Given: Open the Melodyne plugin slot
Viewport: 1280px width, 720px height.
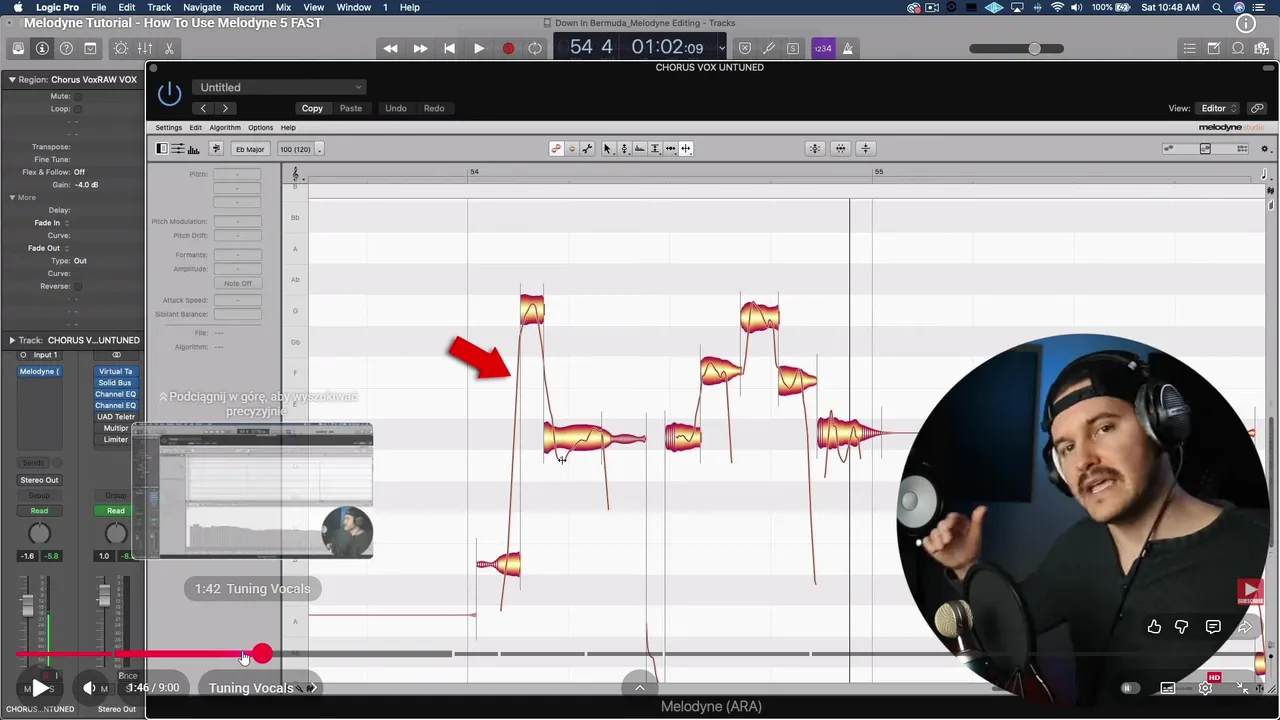Looking at the screenshot, I should [x=40, y=371].
